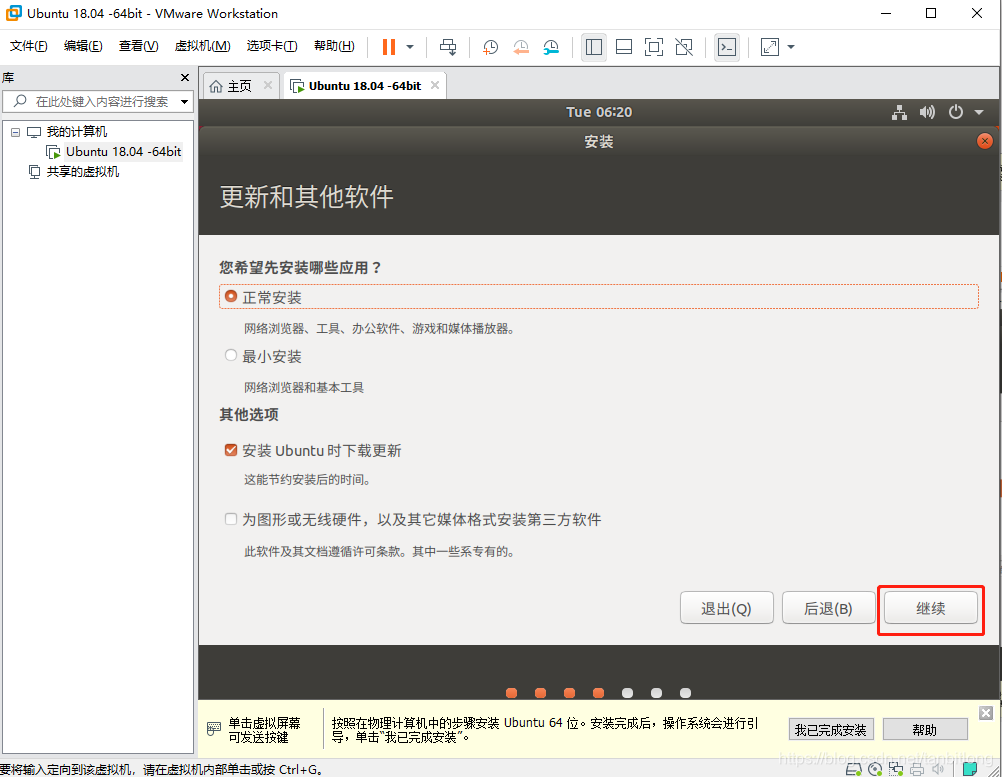
Task: Show or hide the library panel
Action: click(593, 47)
